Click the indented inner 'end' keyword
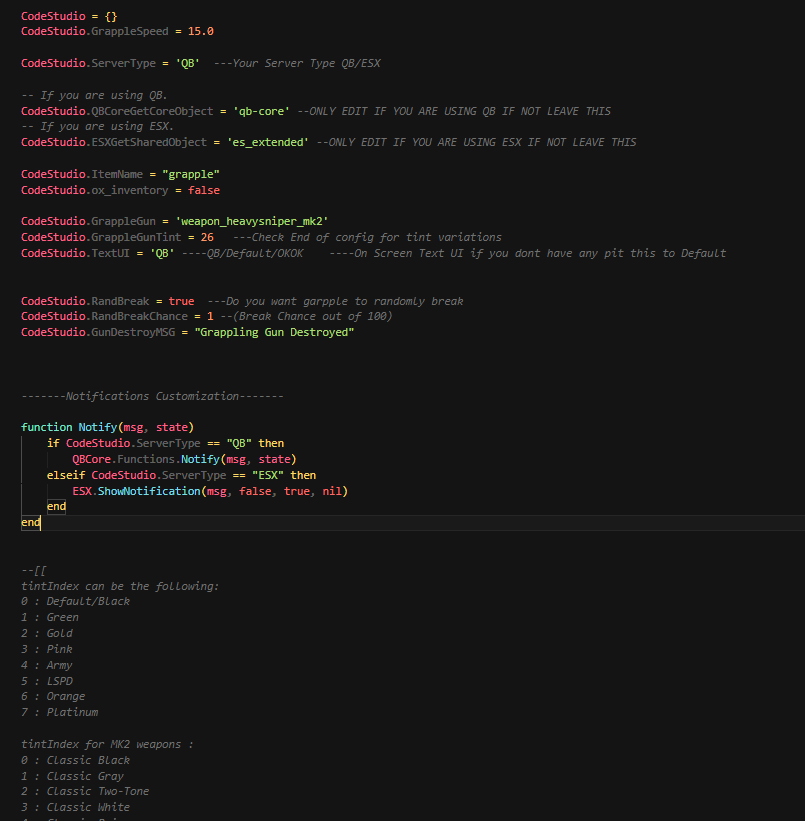 tap(56, 507)
